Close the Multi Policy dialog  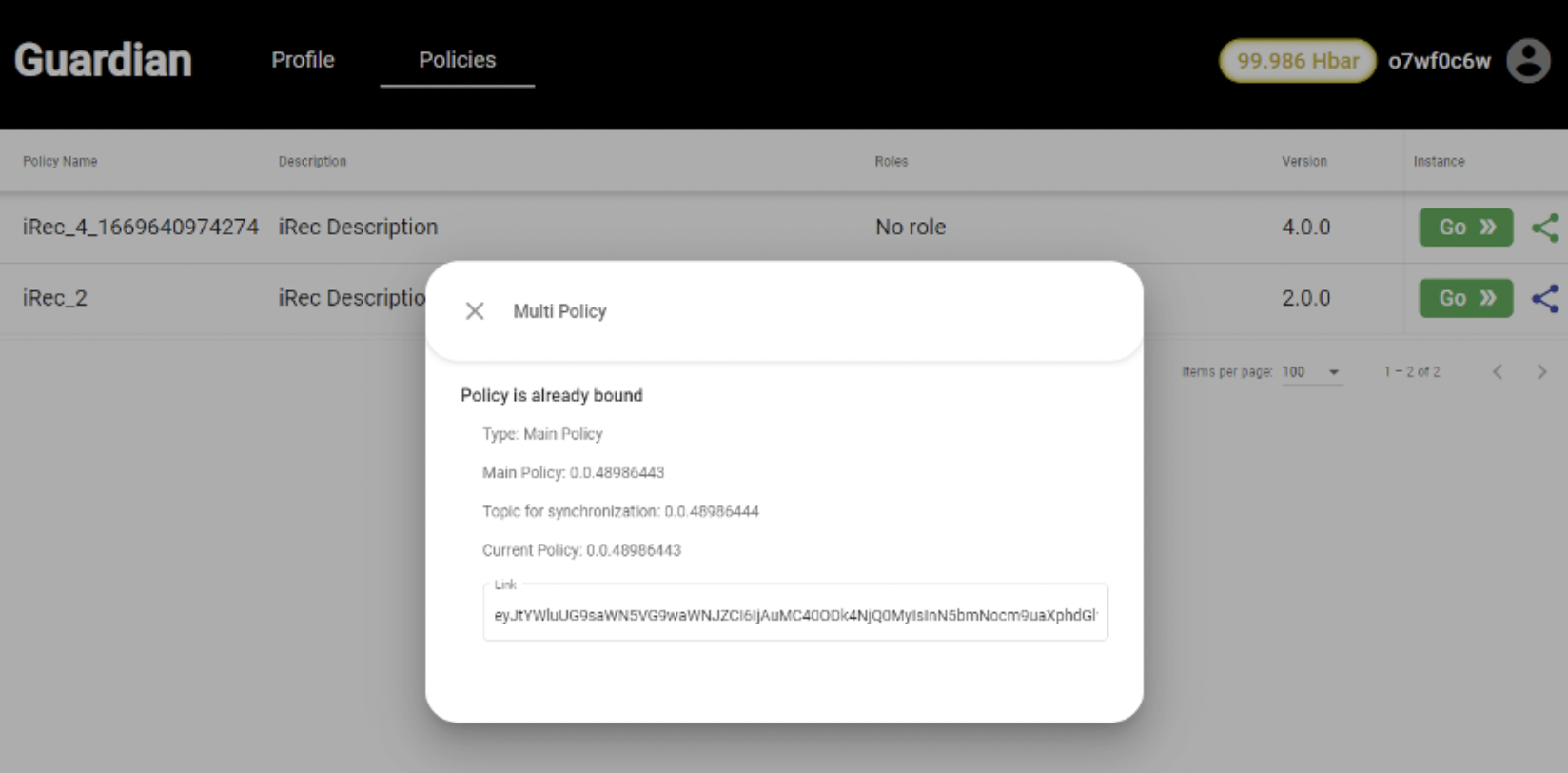(x=475, y=311)
